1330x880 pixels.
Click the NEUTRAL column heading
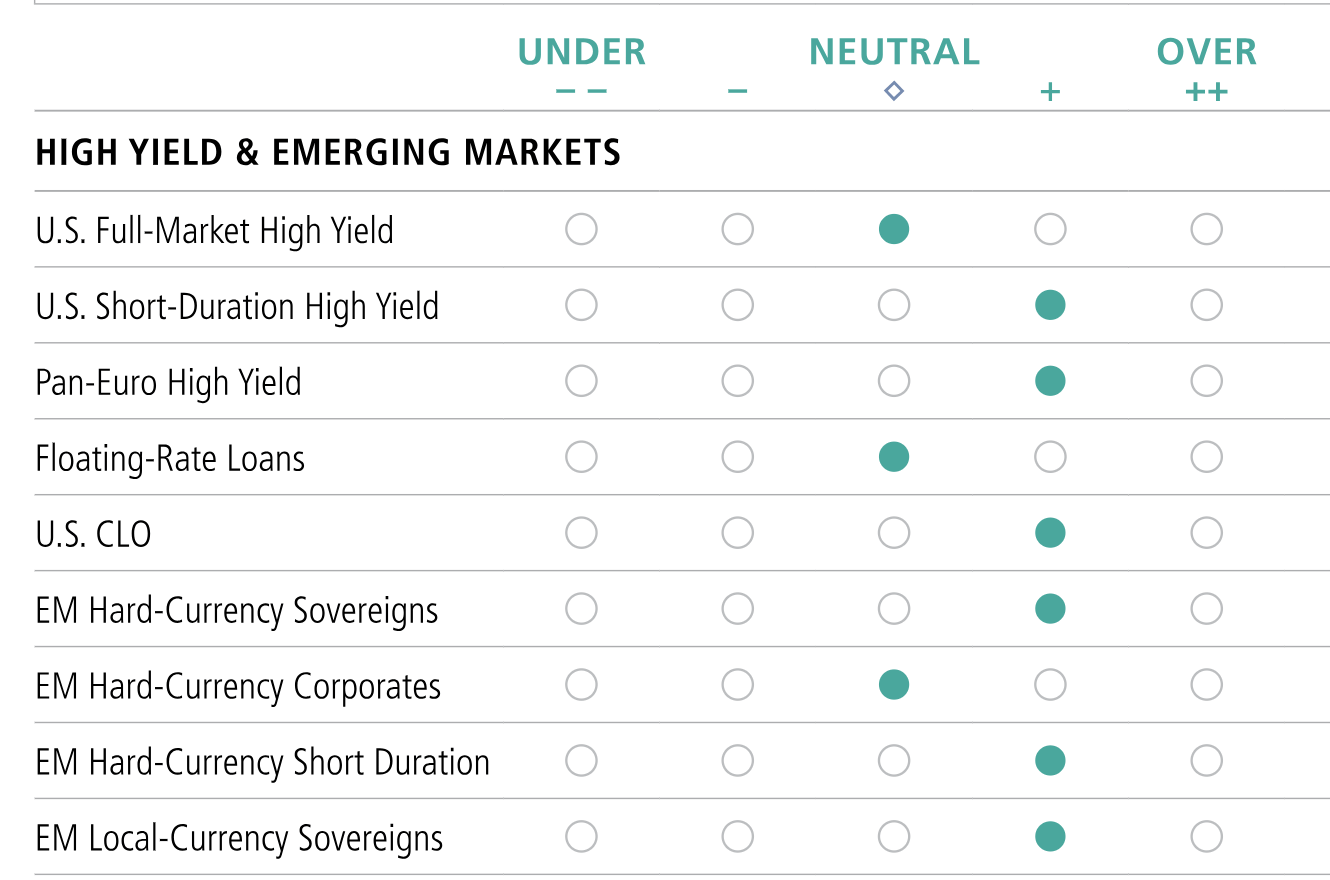(x=894, y=52)
